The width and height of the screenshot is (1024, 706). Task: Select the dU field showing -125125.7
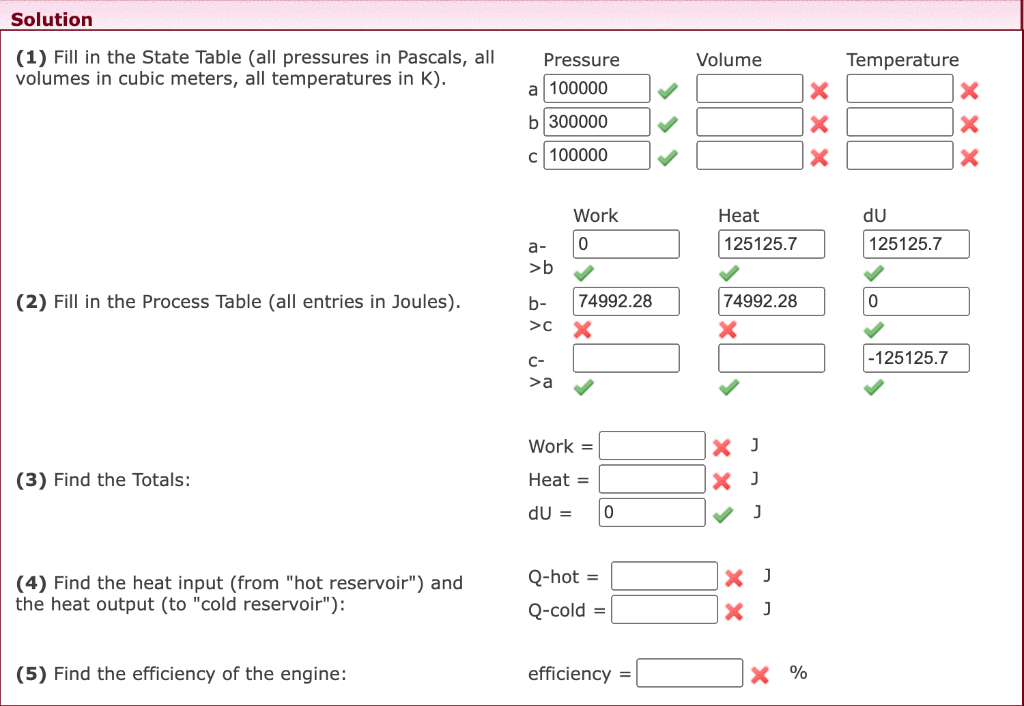click(x=915, y=357)
